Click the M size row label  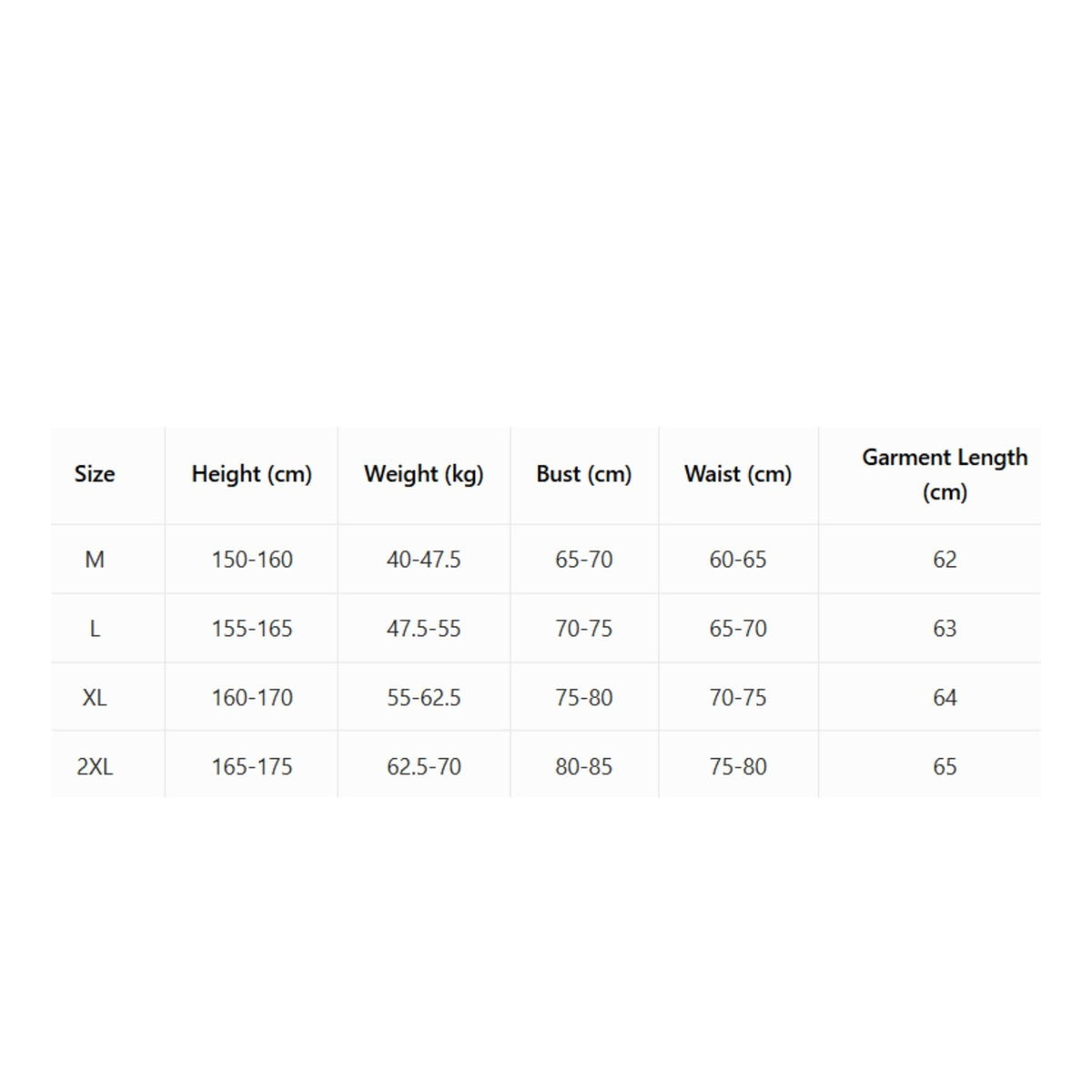click(95, 560)
